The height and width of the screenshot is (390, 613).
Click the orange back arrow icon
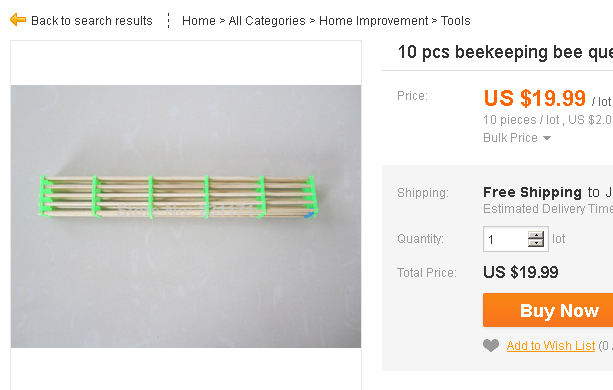click(18, 20)
